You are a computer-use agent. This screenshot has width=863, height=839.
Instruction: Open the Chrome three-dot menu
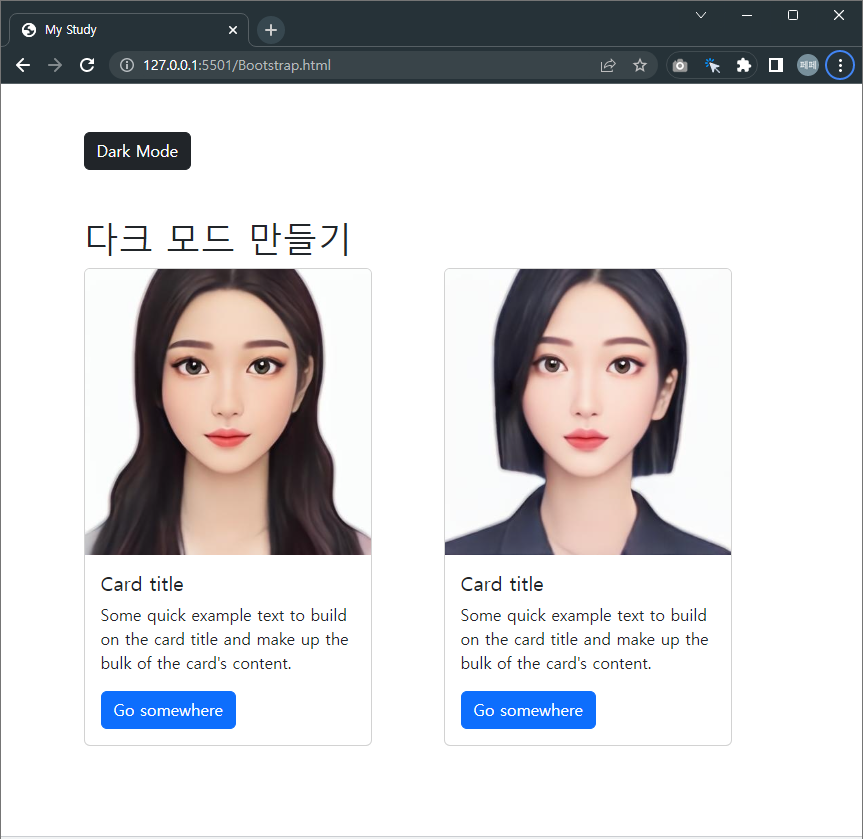(840, 65)
